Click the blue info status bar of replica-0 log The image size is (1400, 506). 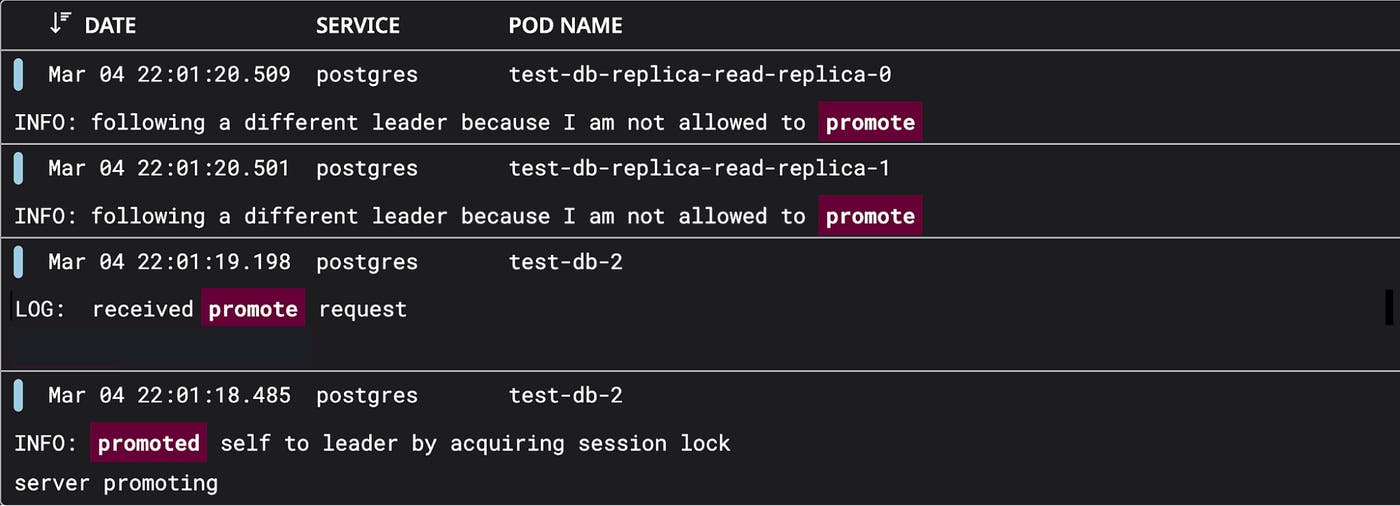pyautogui.click(x=19, y=75)
